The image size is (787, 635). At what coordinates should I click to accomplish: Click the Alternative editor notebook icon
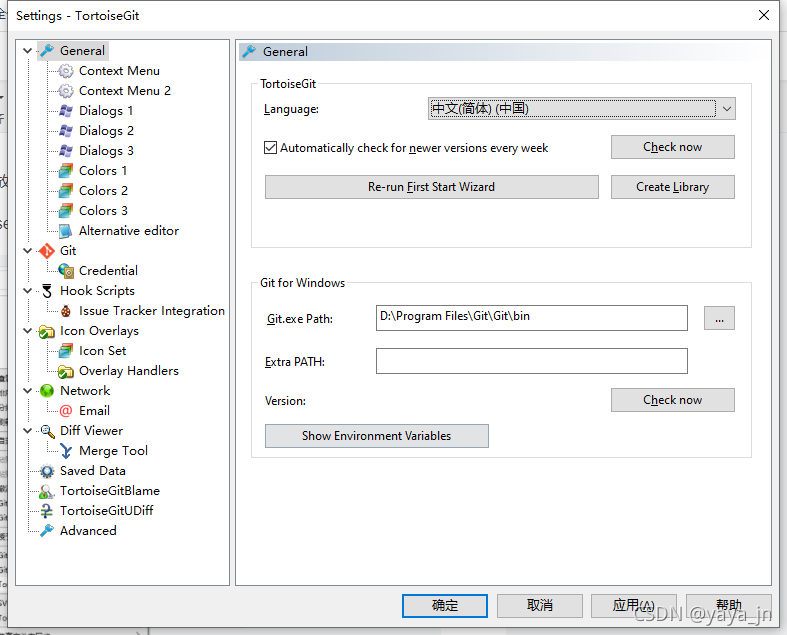[x=66, y=231]
